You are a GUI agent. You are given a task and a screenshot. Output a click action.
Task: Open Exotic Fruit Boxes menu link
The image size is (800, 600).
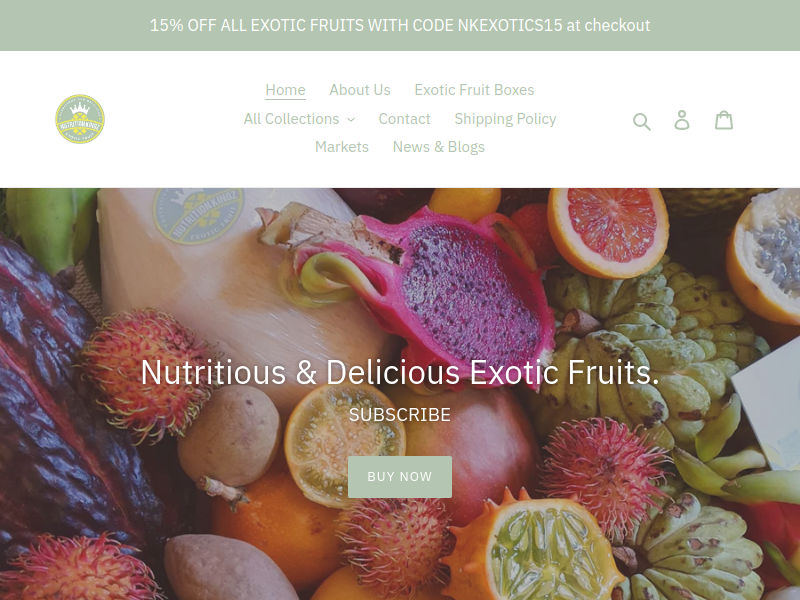pyautogui.click(x=474, y=90)
